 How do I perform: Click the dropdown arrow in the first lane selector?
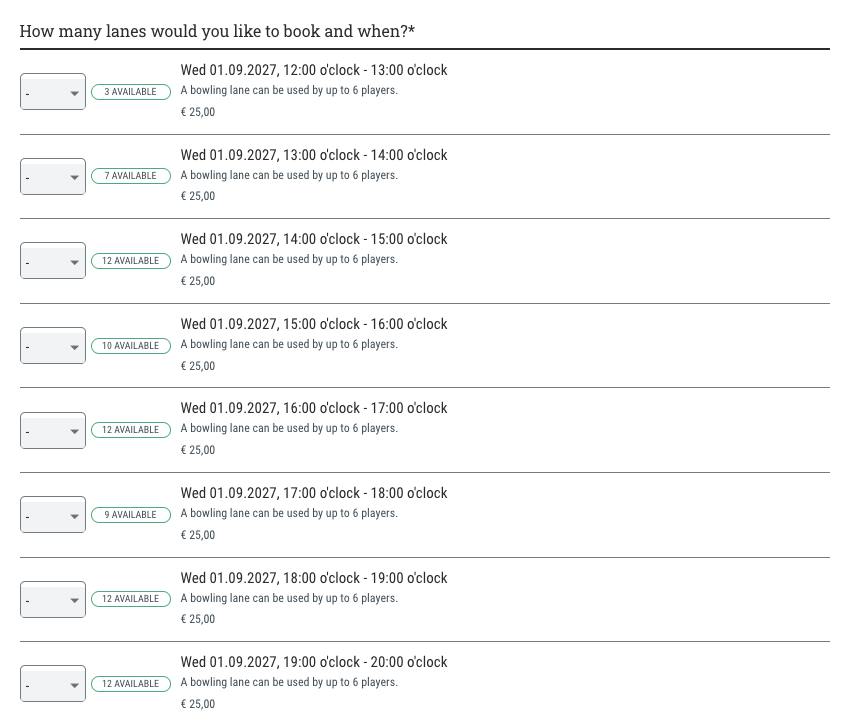75,91
